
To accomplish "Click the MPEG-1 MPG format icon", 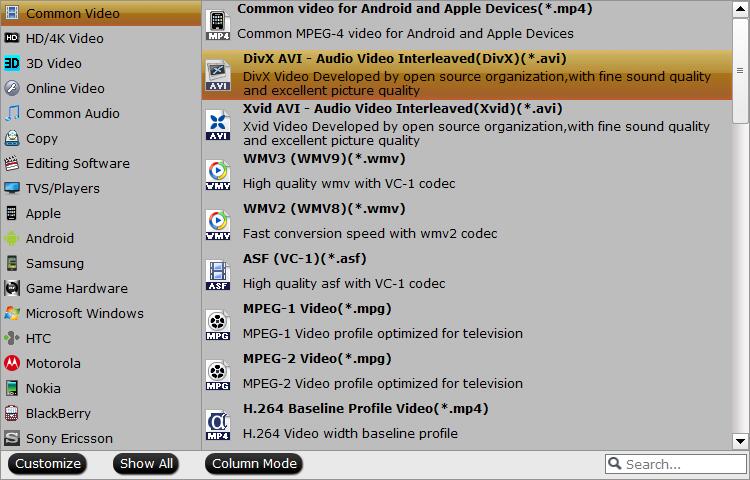I will (217, 324).
